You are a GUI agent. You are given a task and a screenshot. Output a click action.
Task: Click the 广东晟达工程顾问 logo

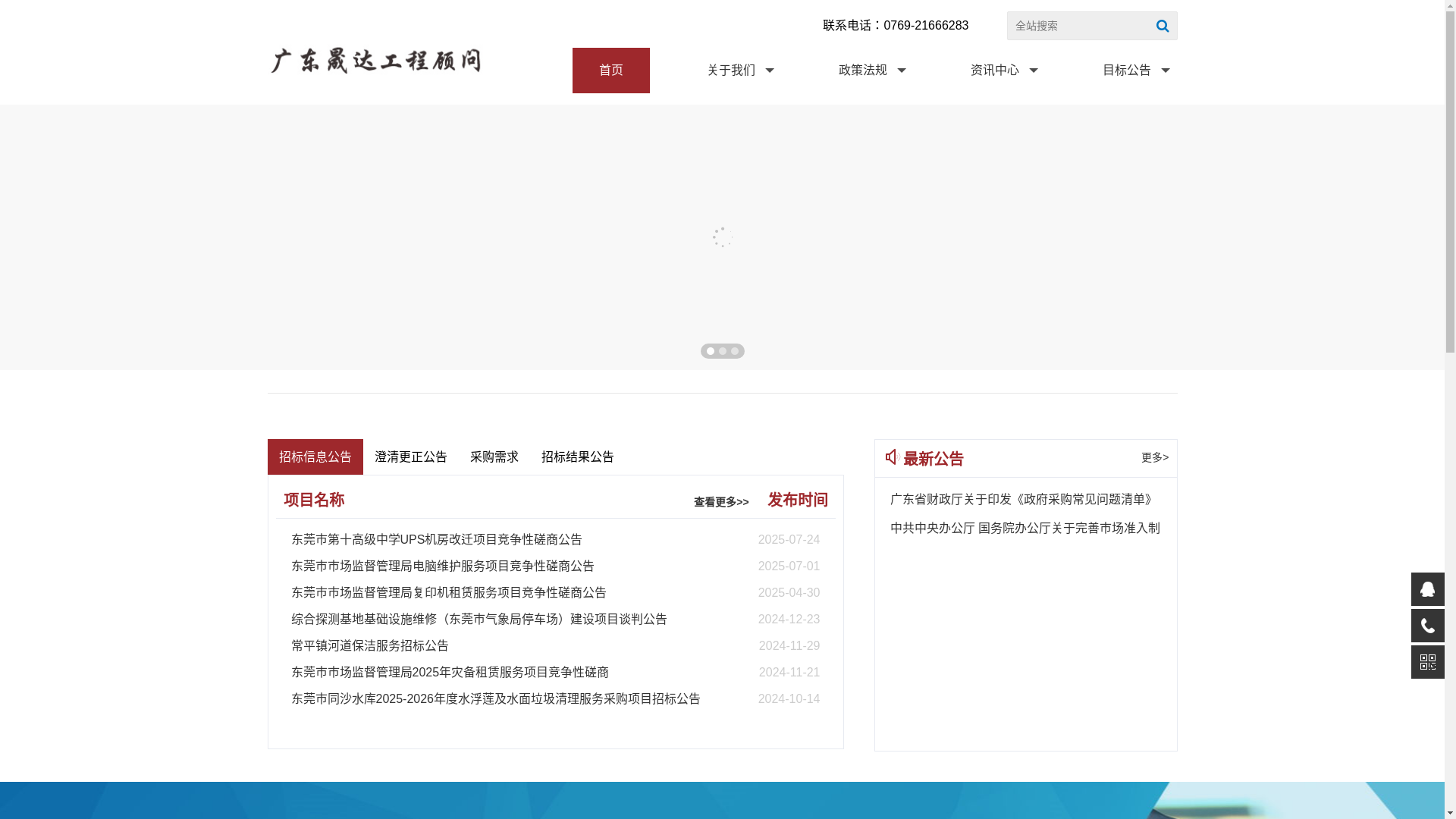coord(377,61)
